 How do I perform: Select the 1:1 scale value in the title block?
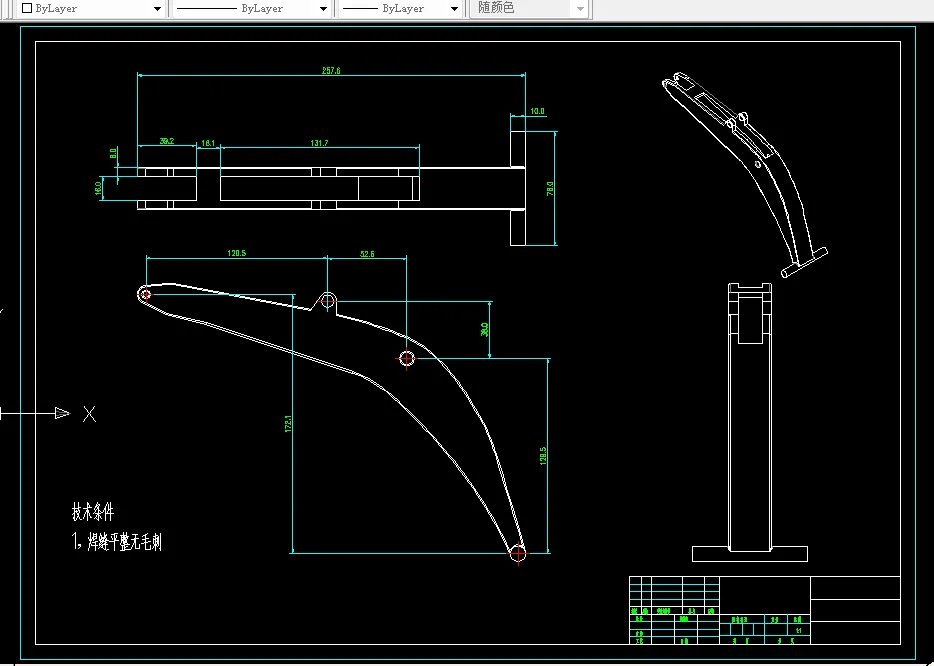click(798, 631)
